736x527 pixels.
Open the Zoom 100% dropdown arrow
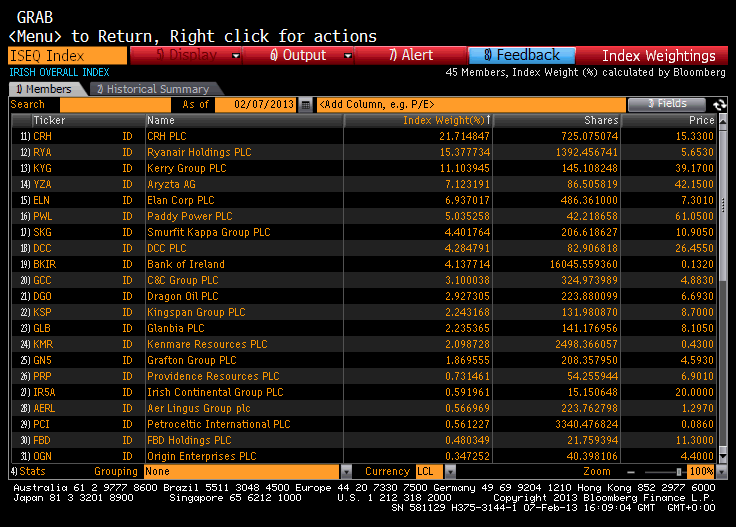(721, 472)
